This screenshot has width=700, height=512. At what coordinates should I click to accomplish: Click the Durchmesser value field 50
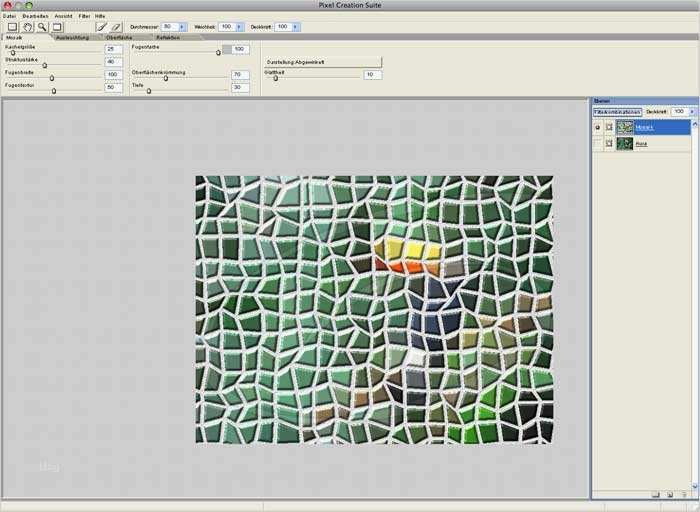(x=170, y=27)
